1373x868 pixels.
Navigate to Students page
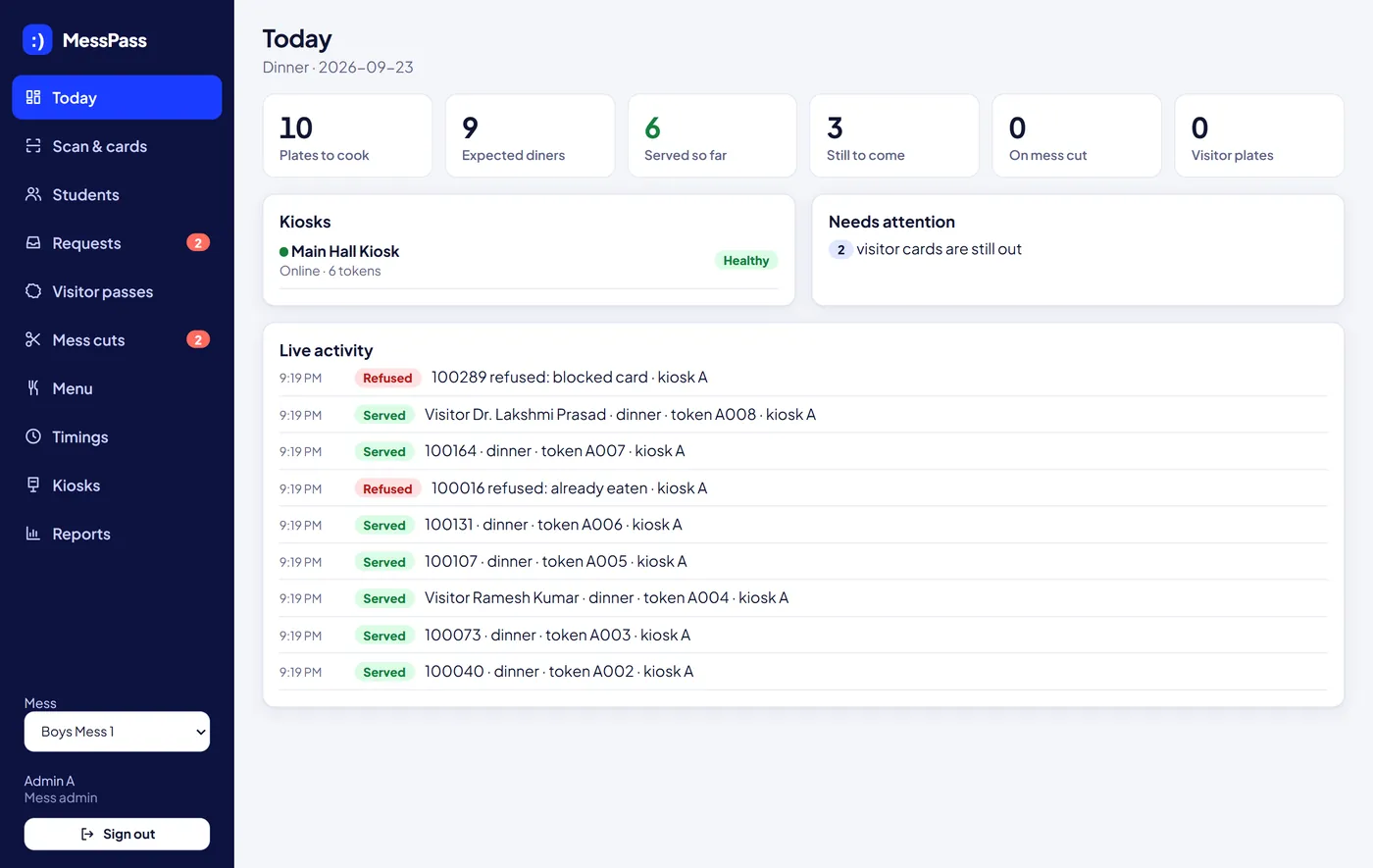117,194
